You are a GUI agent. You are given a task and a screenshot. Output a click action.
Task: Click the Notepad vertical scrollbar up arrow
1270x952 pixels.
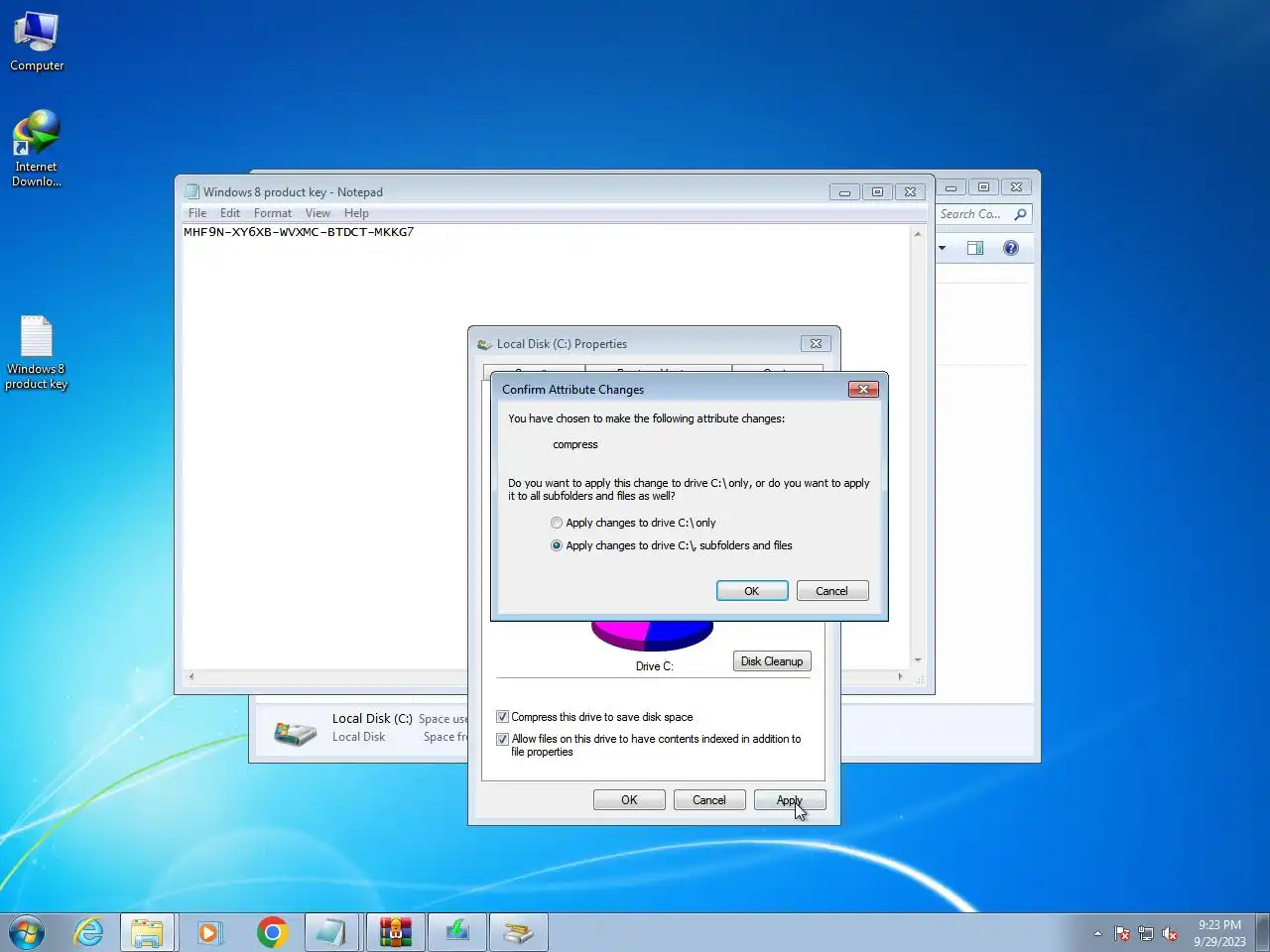[918, 234]
